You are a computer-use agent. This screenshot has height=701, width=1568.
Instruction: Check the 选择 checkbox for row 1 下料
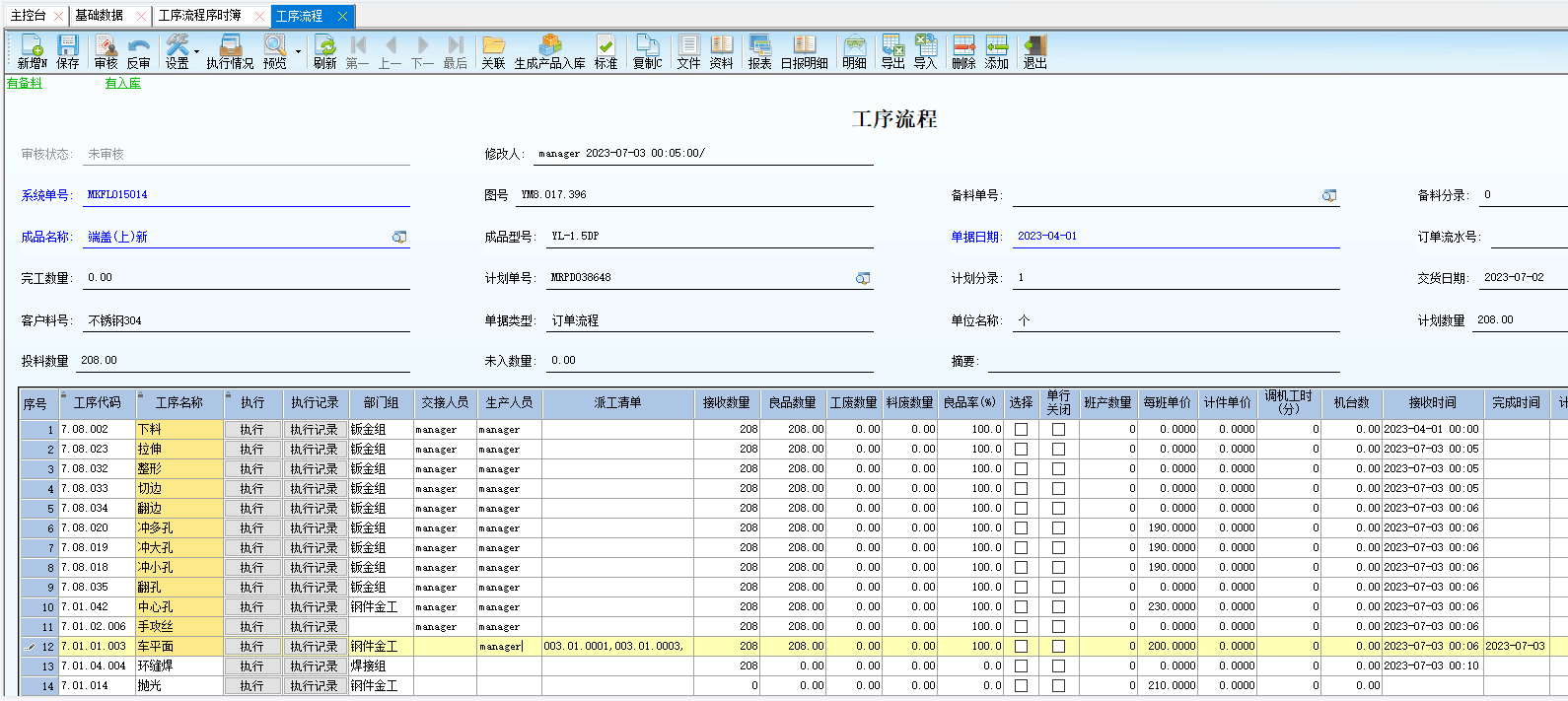pos(1021,430)
